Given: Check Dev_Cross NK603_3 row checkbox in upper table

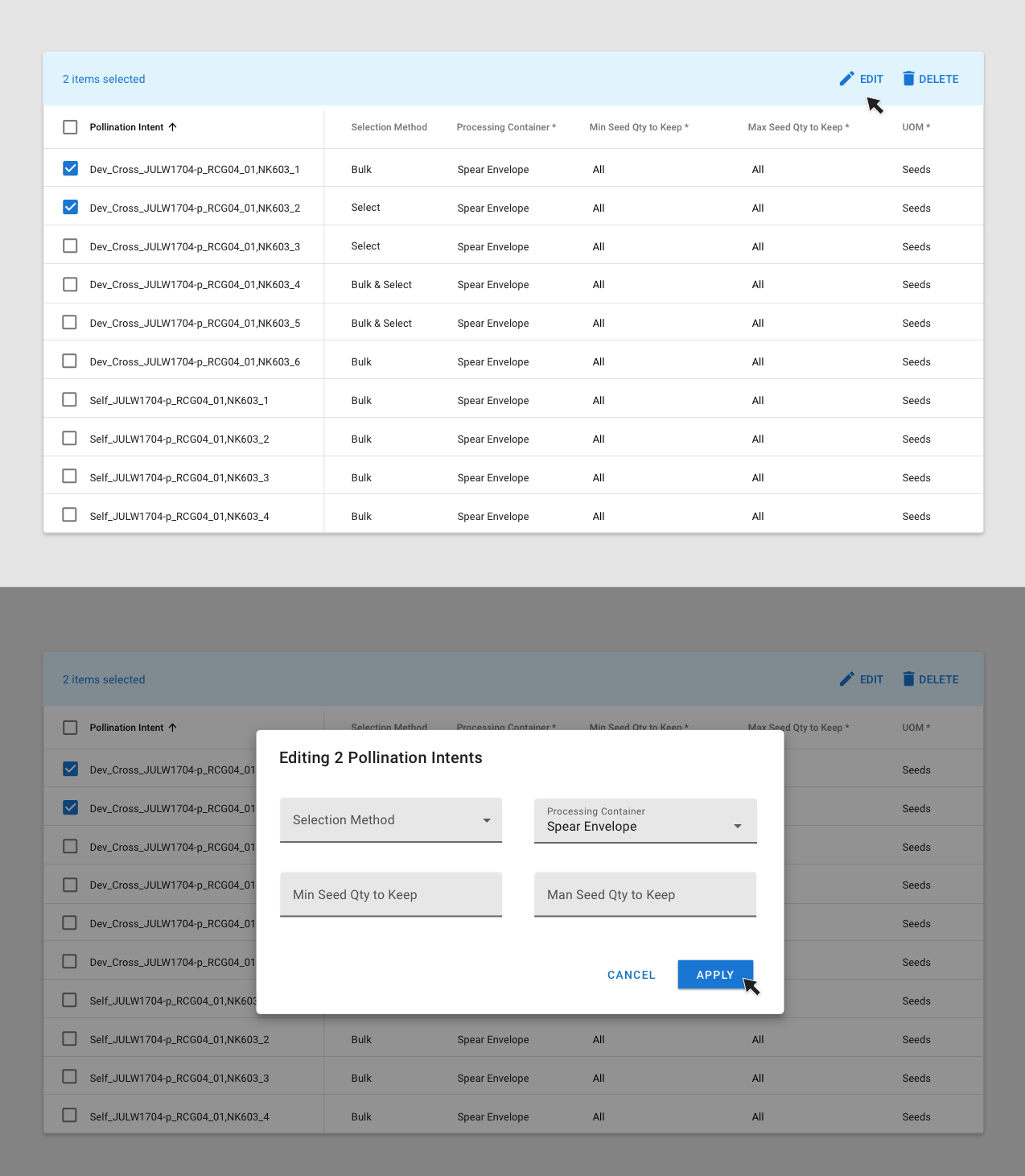Looking at the screenshot, I should [70, 246].
